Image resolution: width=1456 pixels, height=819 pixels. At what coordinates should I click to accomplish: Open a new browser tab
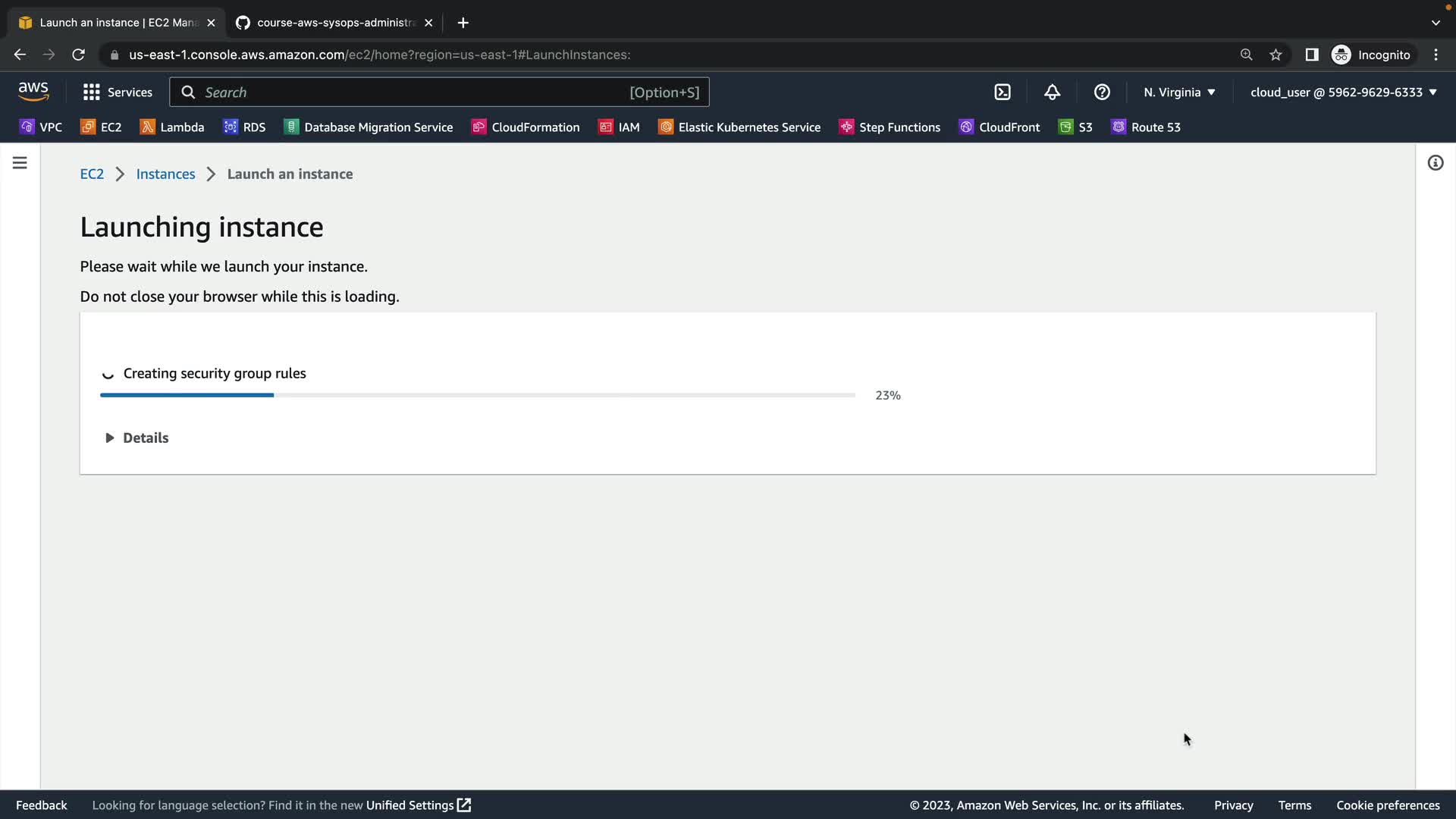point(463,23)
